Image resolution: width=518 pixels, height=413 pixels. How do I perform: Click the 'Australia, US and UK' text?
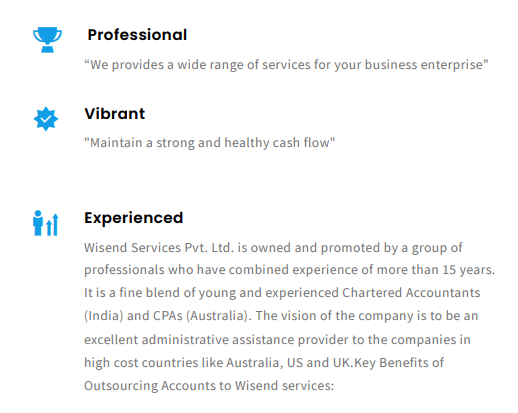coord(289,363)
